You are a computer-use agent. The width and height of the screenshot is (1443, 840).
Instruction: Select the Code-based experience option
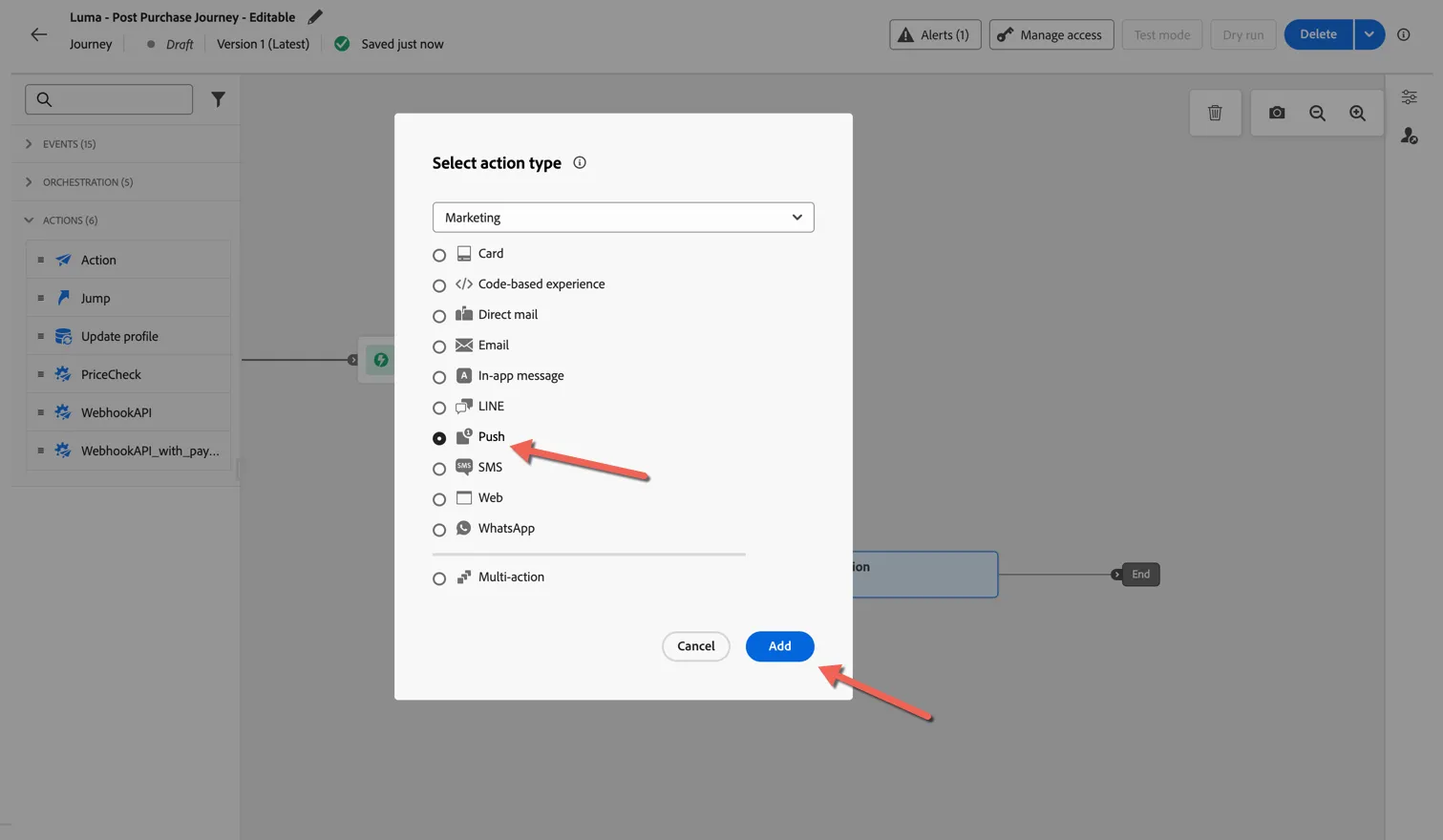pyautogui.click(x=439, y=285)
